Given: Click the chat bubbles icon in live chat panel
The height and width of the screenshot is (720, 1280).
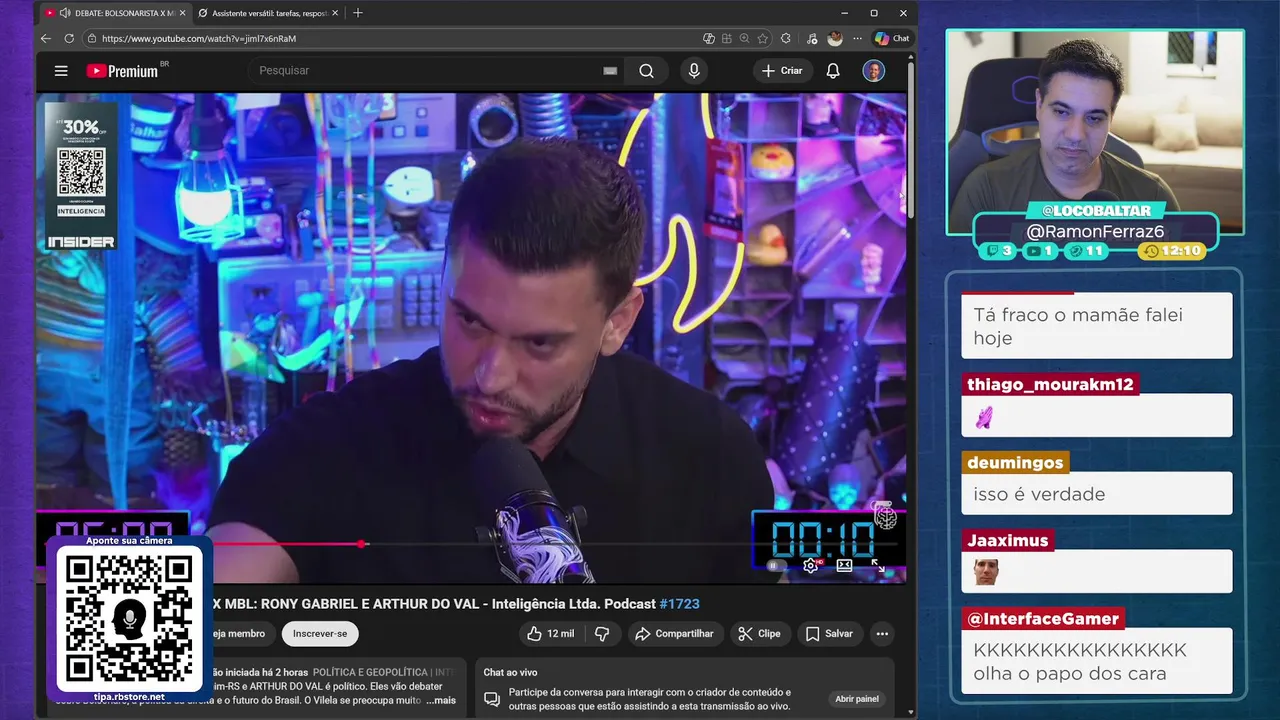Looking at the screenshot, I should 492,698.
